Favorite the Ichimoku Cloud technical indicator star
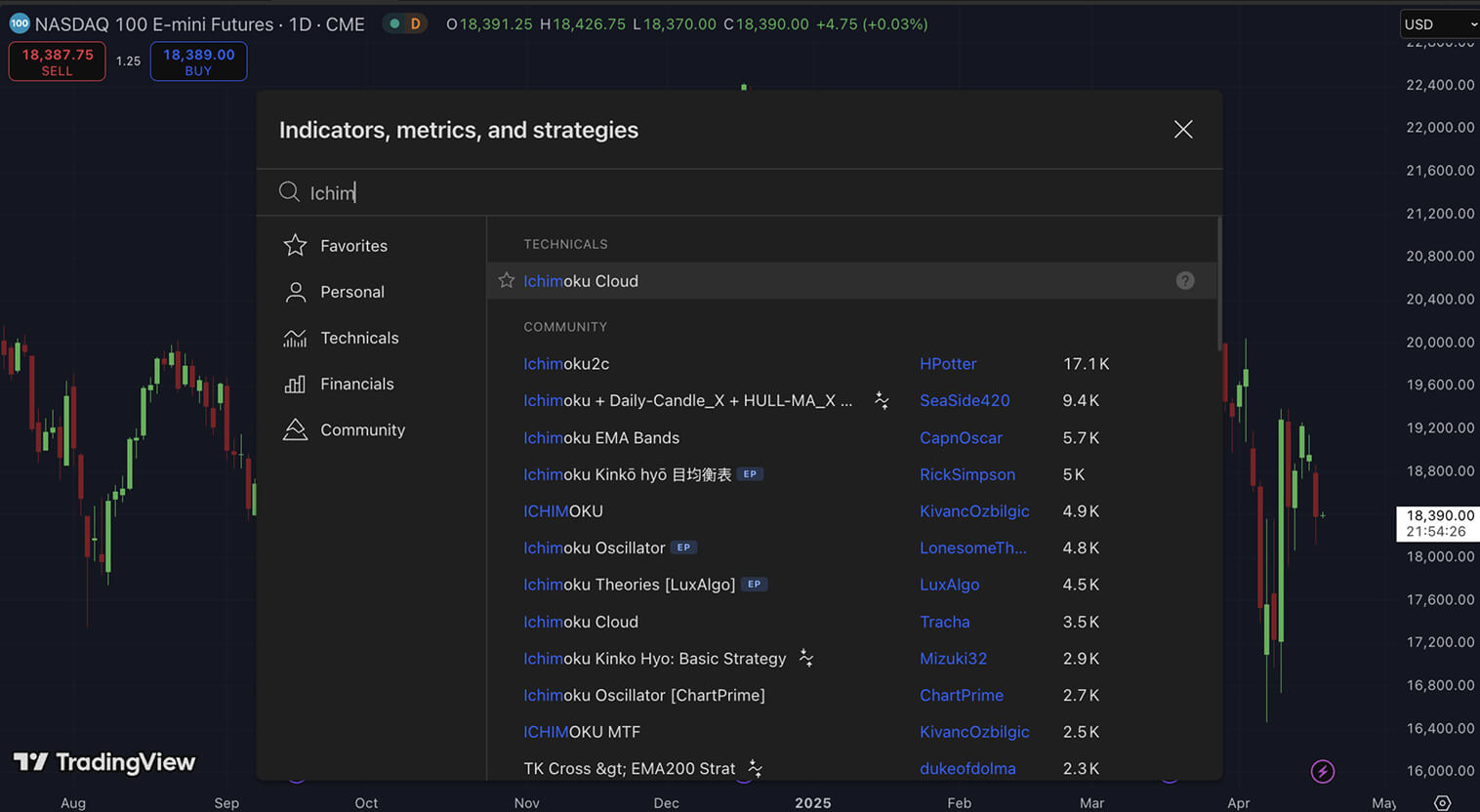 (507, 280)
